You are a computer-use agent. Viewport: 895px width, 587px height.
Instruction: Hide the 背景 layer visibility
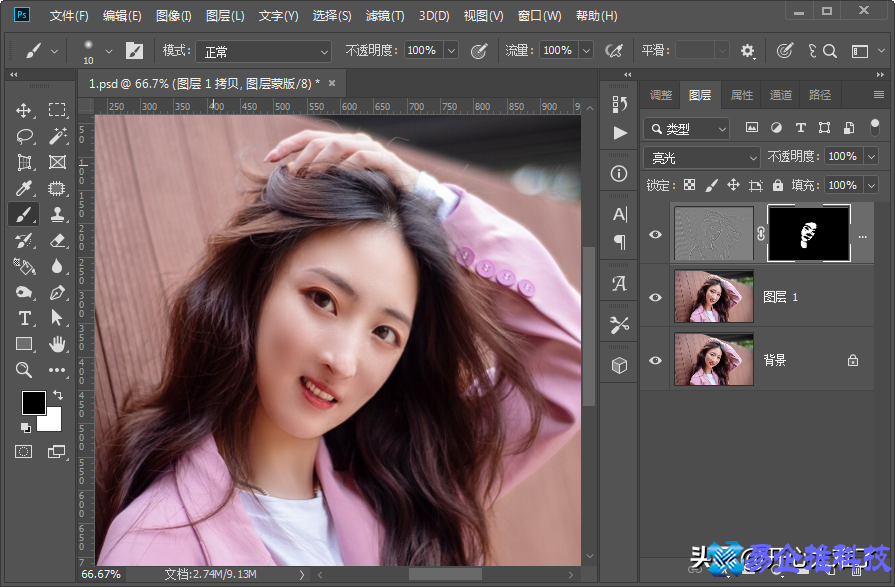pyautogui.click(x=656, y=360)
